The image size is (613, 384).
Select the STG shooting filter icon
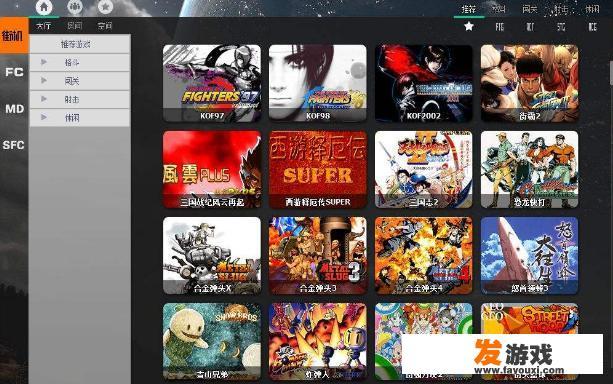pyautogui.click(x=561, y=27)
